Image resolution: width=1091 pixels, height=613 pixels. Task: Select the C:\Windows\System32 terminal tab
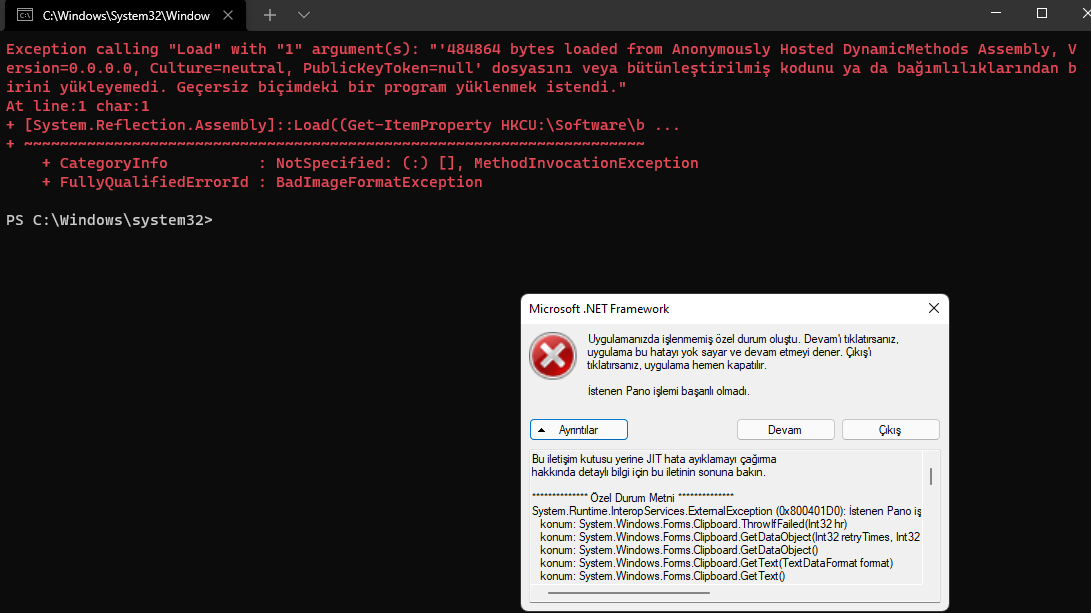click(x=120, y=15)
